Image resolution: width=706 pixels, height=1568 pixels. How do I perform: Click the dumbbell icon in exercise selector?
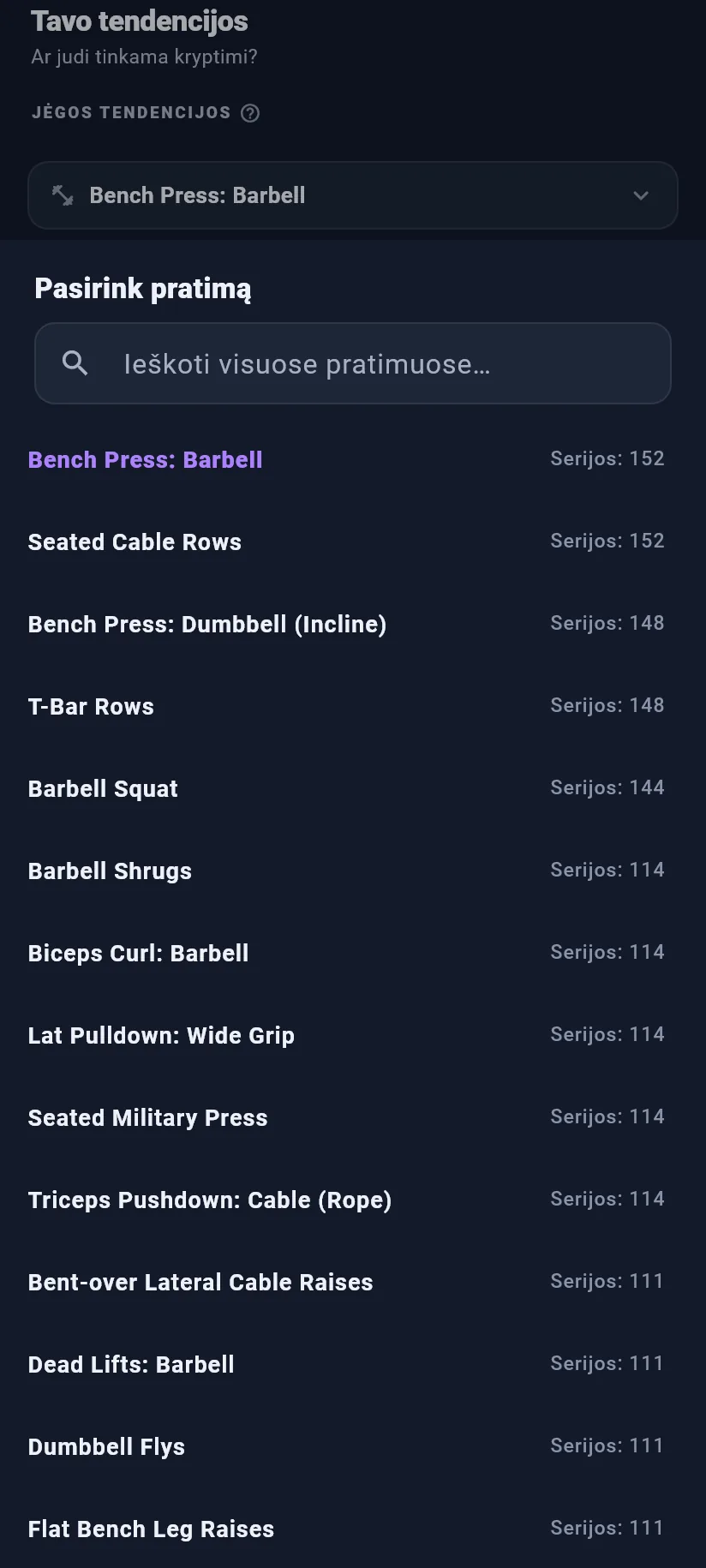click(63, 195)
